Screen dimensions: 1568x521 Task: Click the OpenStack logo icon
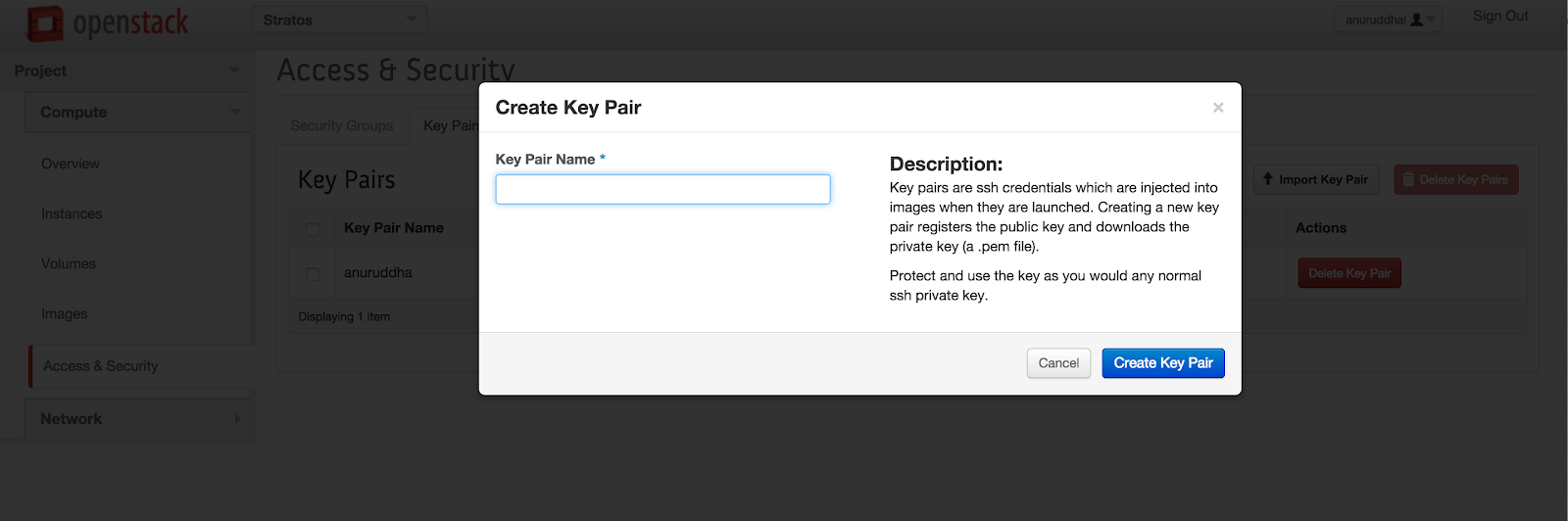coord(45,24)
